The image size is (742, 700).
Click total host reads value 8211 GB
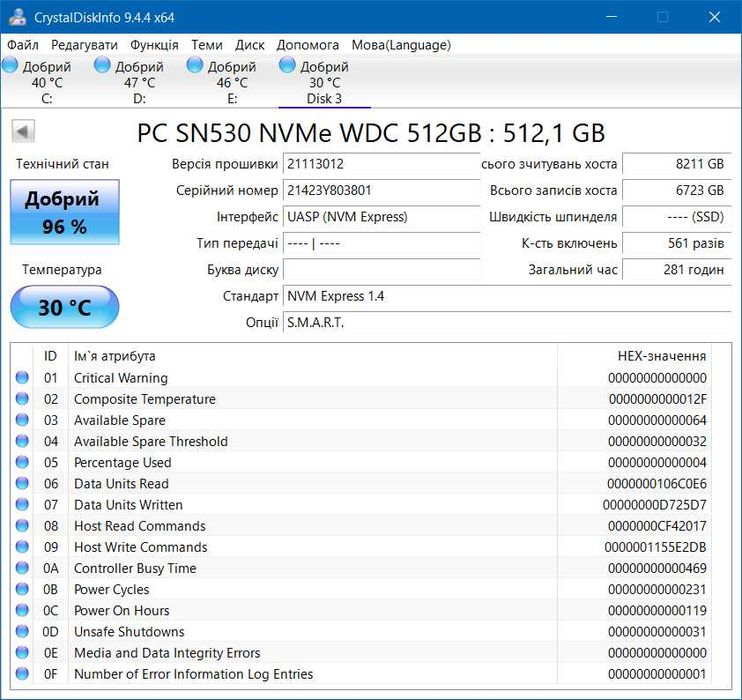pos(677,164)
